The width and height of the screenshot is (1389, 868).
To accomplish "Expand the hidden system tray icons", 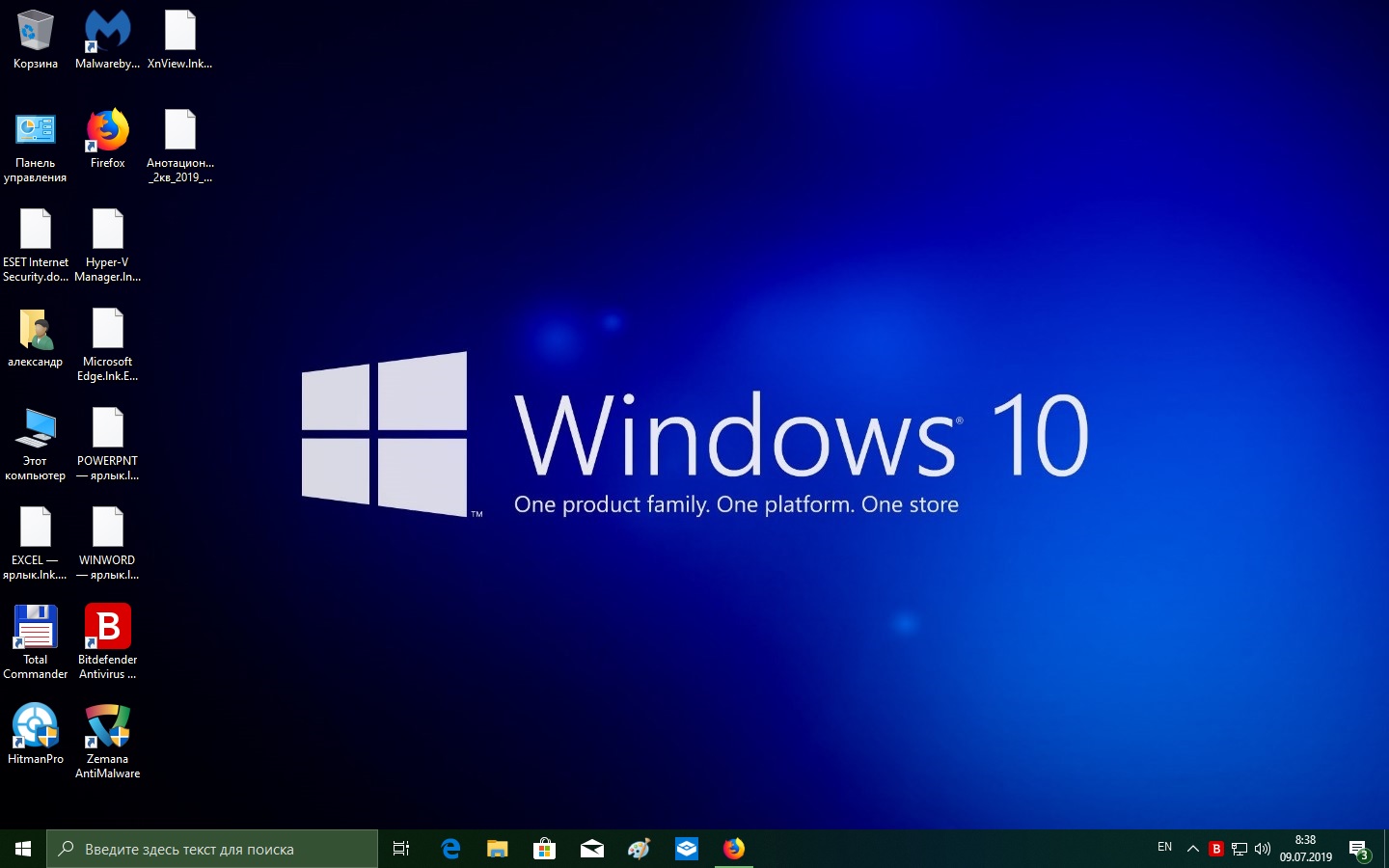I will [1193, 849].
